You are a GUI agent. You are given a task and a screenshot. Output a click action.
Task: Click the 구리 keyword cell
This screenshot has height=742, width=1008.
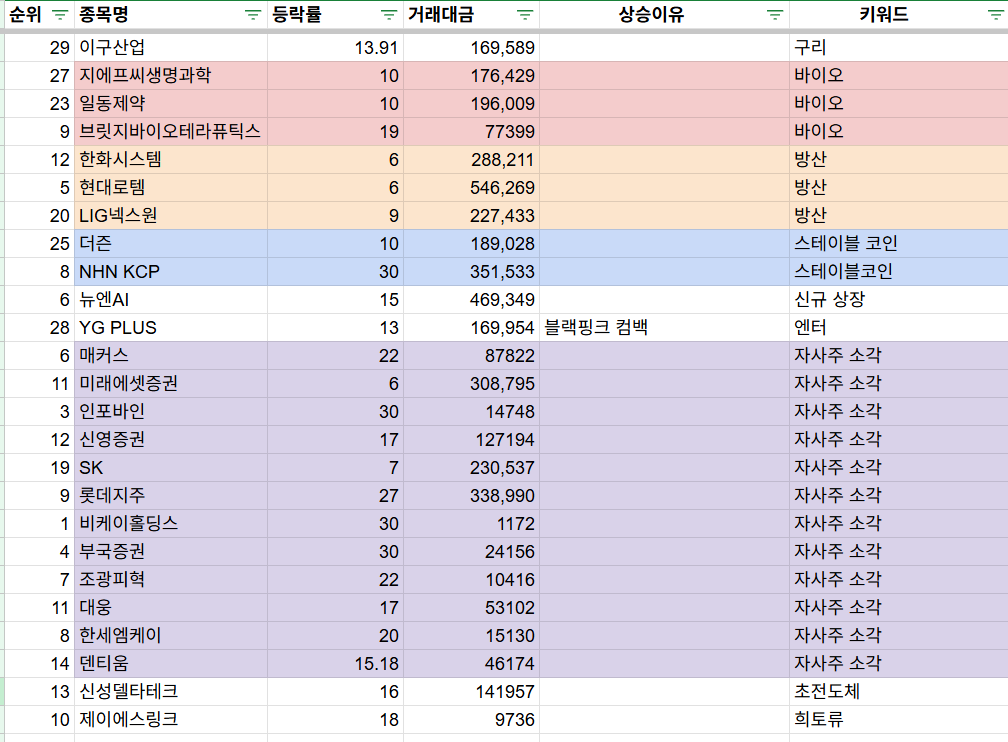click(x=899, y=48)
